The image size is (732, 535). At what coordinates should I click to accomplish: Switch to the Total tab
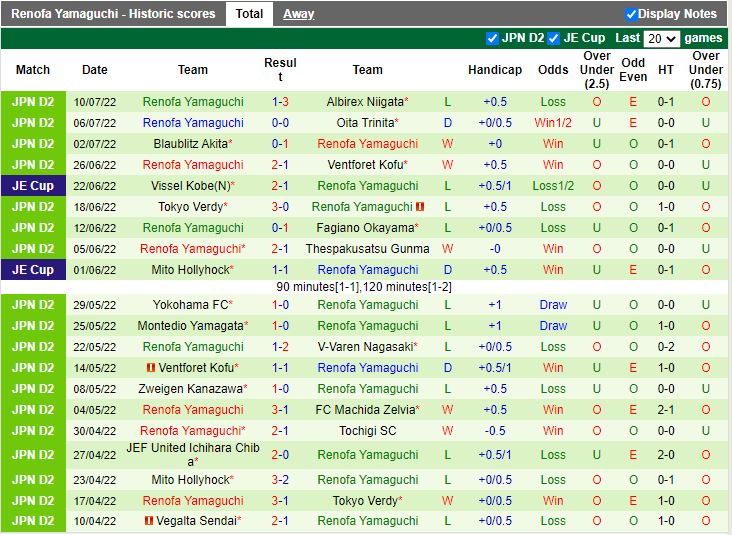pyautogui.click(x=249, y=14)
